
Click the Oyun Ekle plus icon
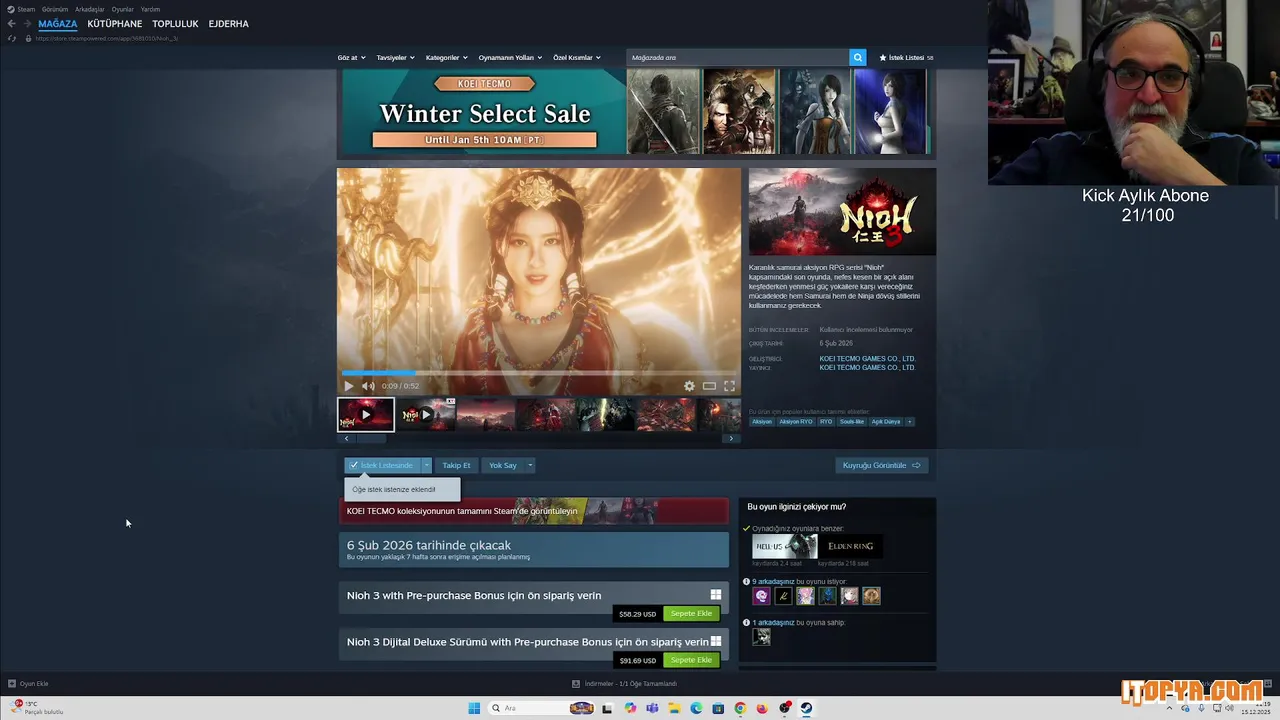point(12,684)
